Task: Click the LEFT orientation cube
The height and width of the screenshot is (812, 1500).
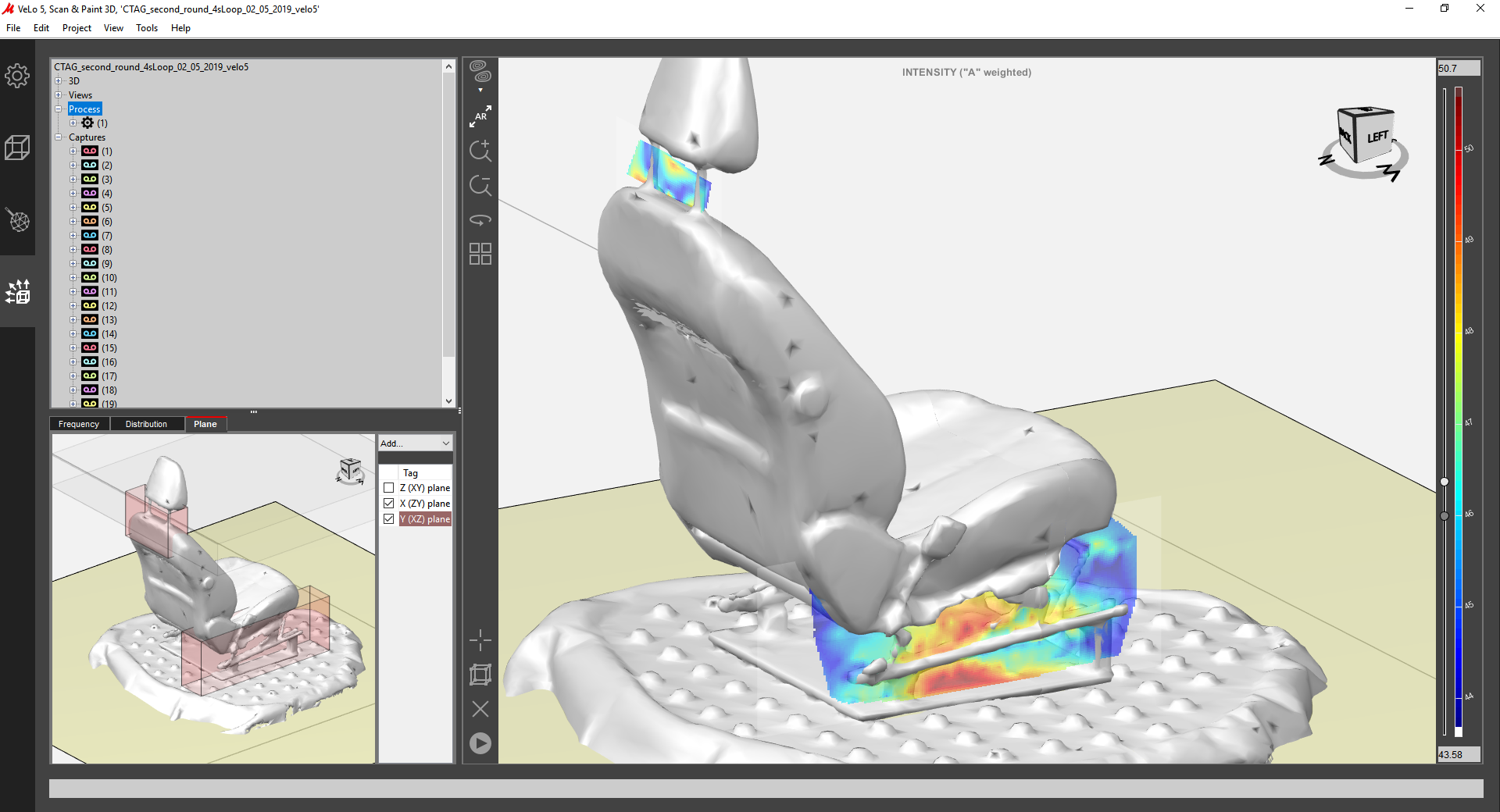Action: [1366, 134]
